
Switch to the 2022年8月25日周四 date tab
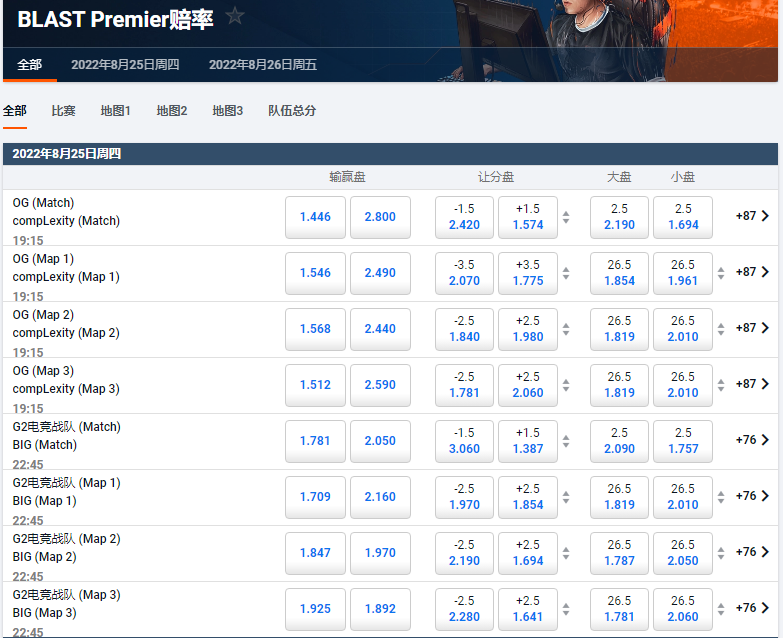(125, 65)
